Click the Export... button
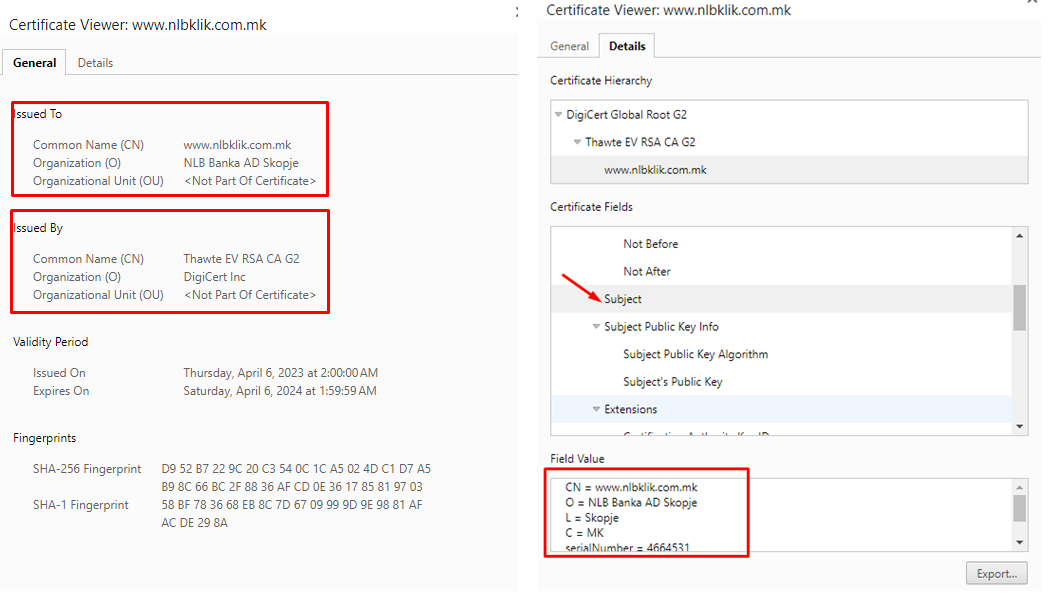1061x595 pixels. coord(996,573)
